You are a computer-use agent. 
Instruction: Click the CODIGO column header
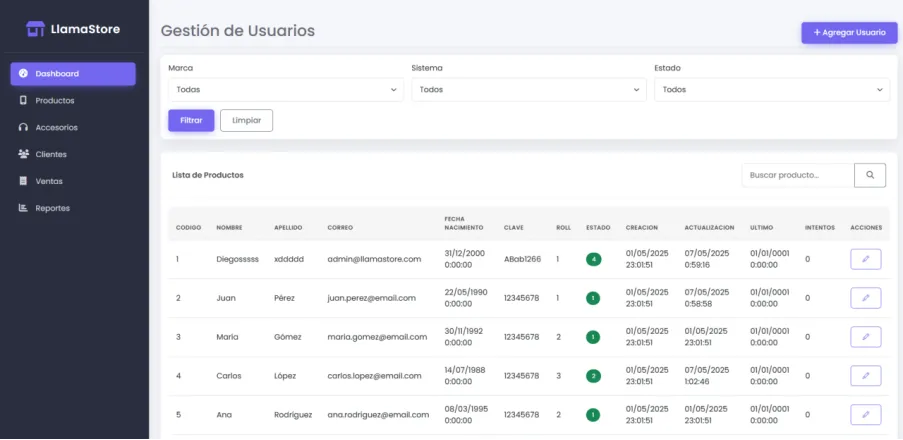point(188,227)
